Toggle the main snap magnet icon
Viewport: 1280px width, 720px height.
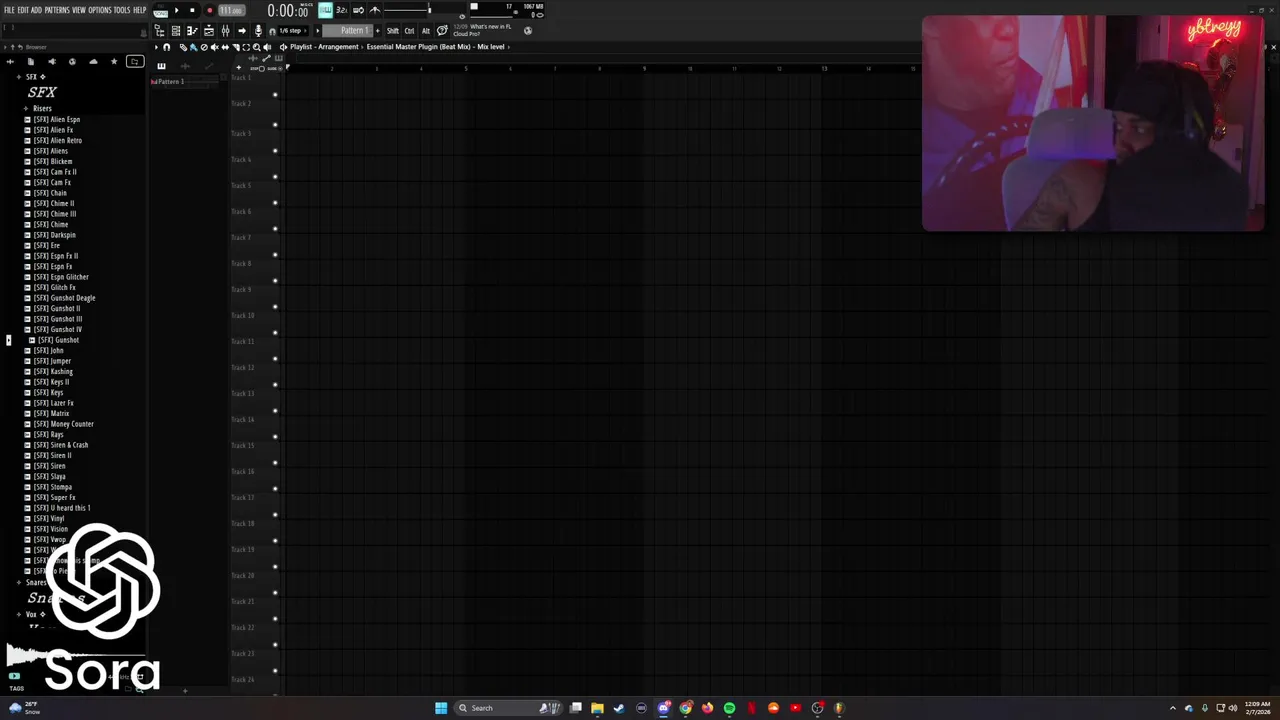pos(272,31)
